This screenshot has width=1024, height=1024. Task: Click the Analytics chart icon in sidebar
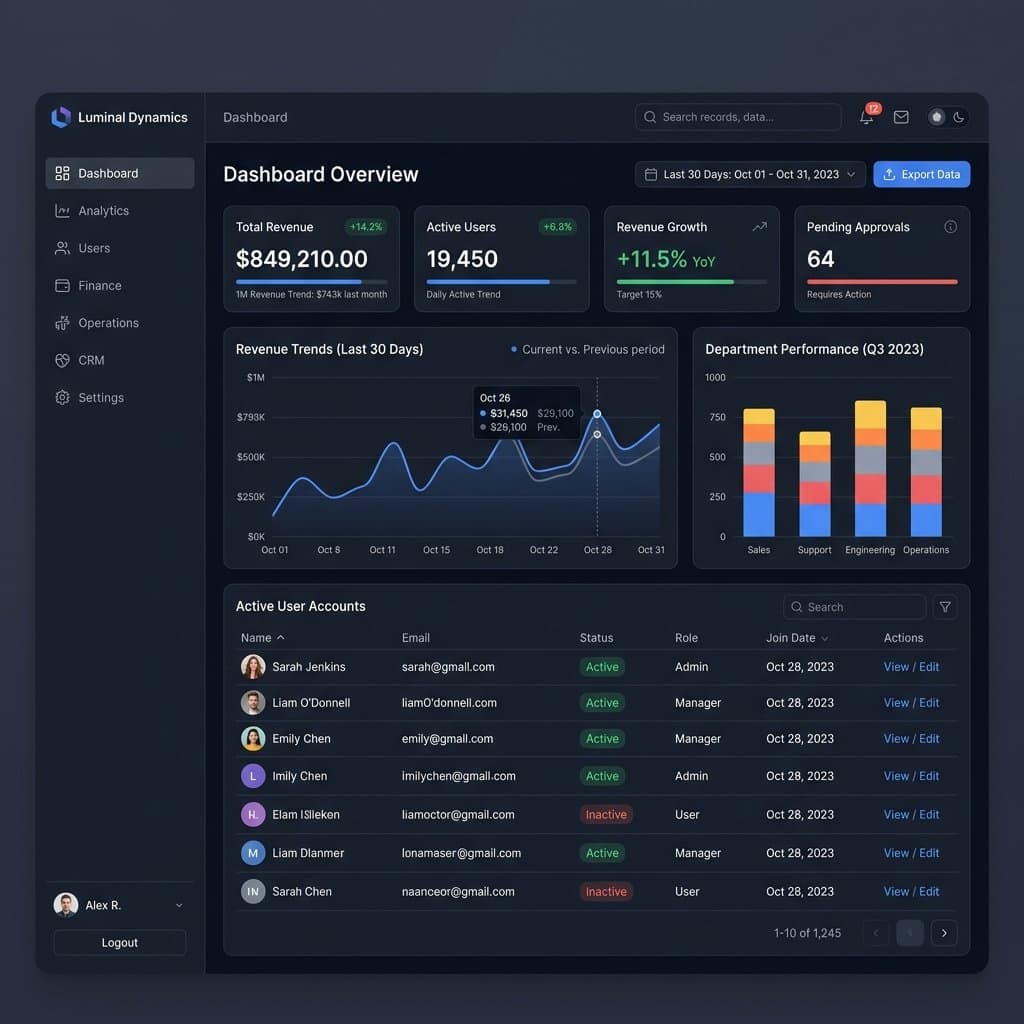tap(63, 211)
